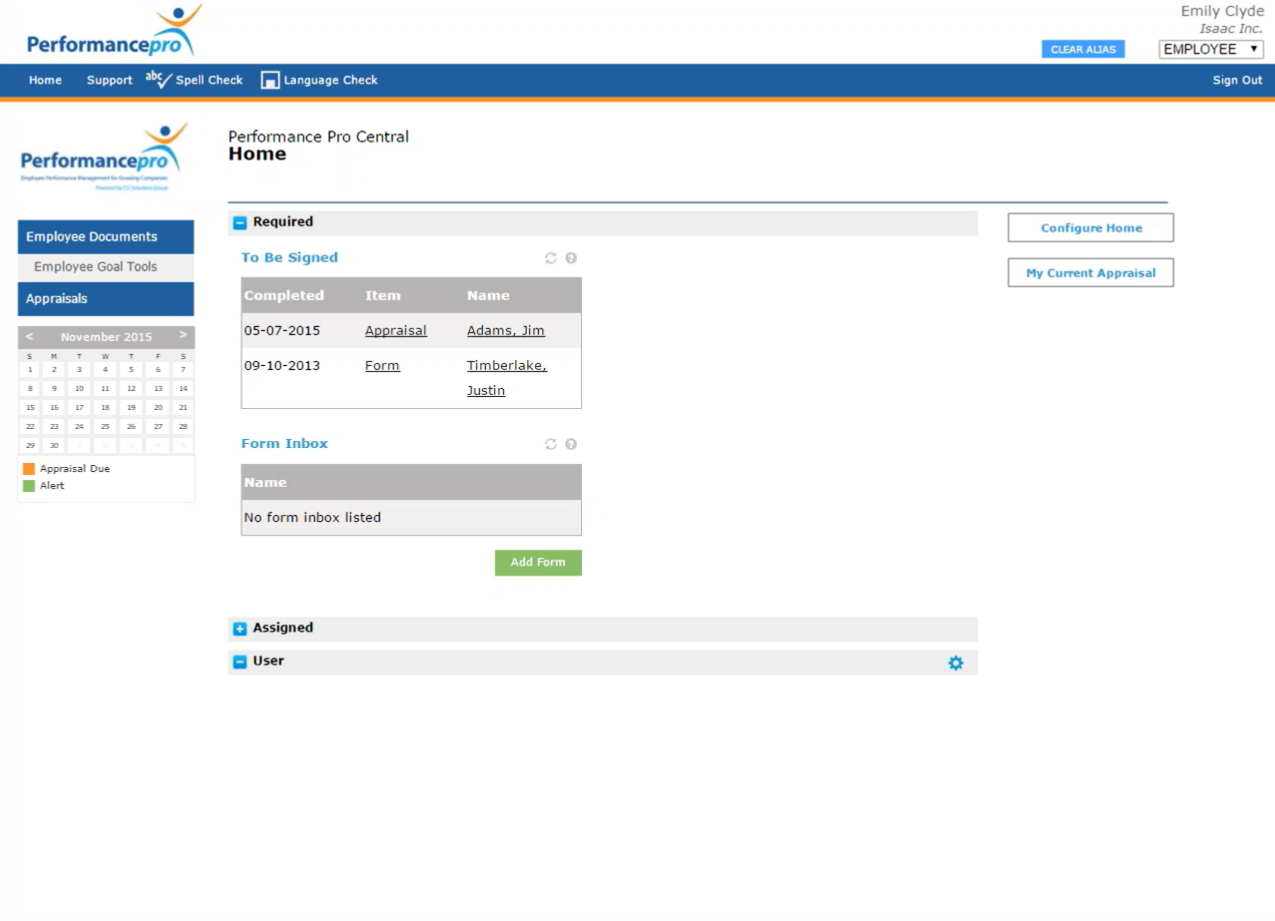Go to previous month in calendar

click(x=29, y=336)
